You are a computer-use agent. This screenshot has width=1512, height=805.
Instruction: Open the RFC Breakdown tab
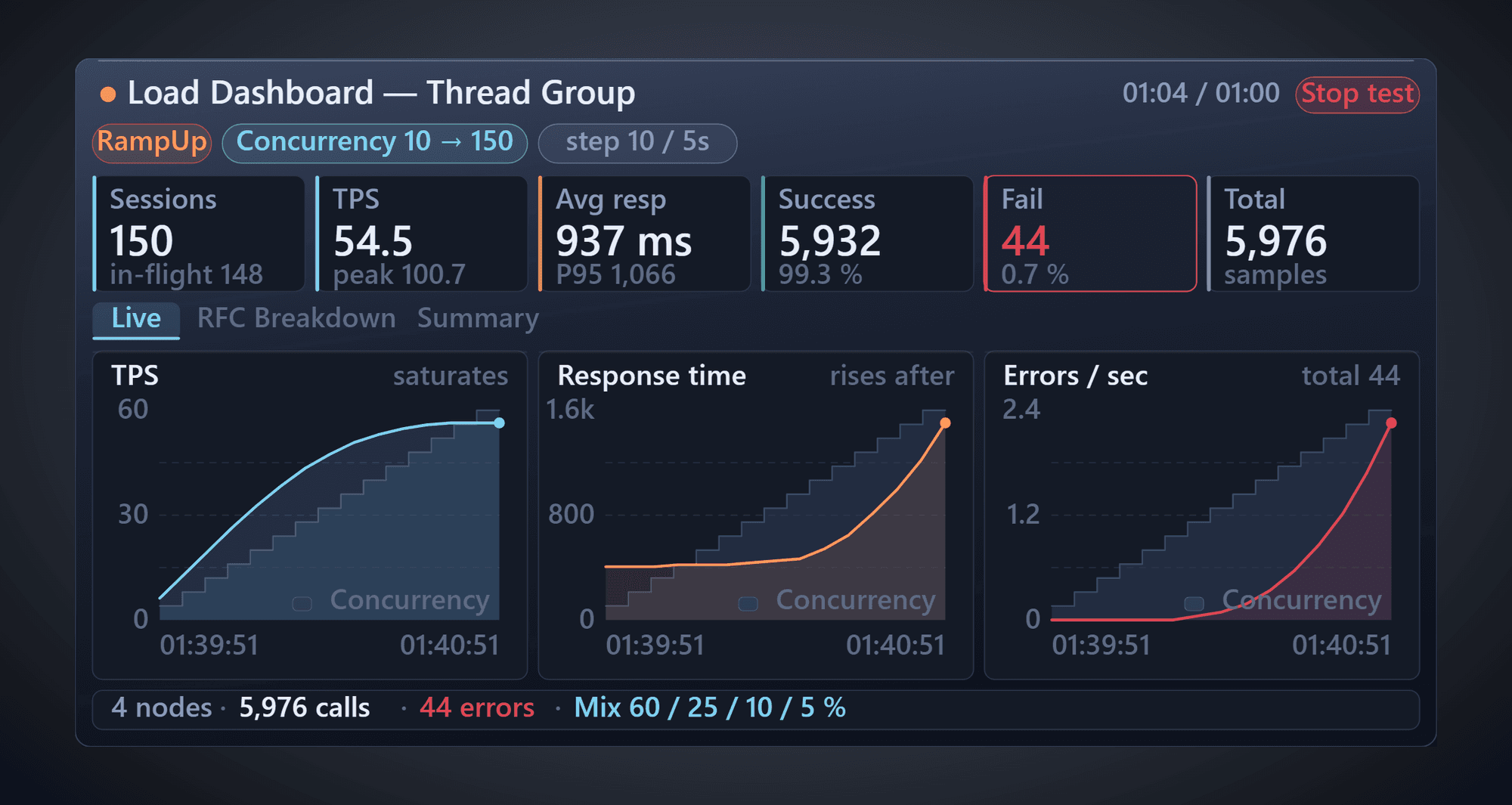(296, 319)
